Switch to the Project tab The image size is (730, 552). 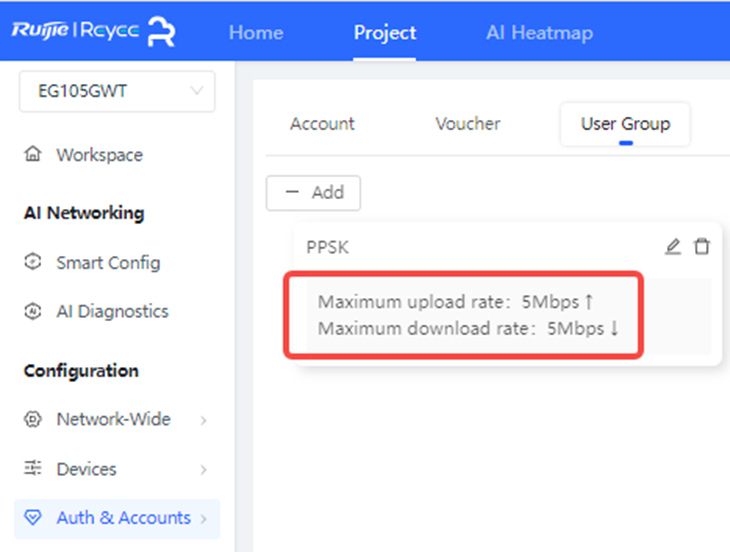click(x=384, y=32)
